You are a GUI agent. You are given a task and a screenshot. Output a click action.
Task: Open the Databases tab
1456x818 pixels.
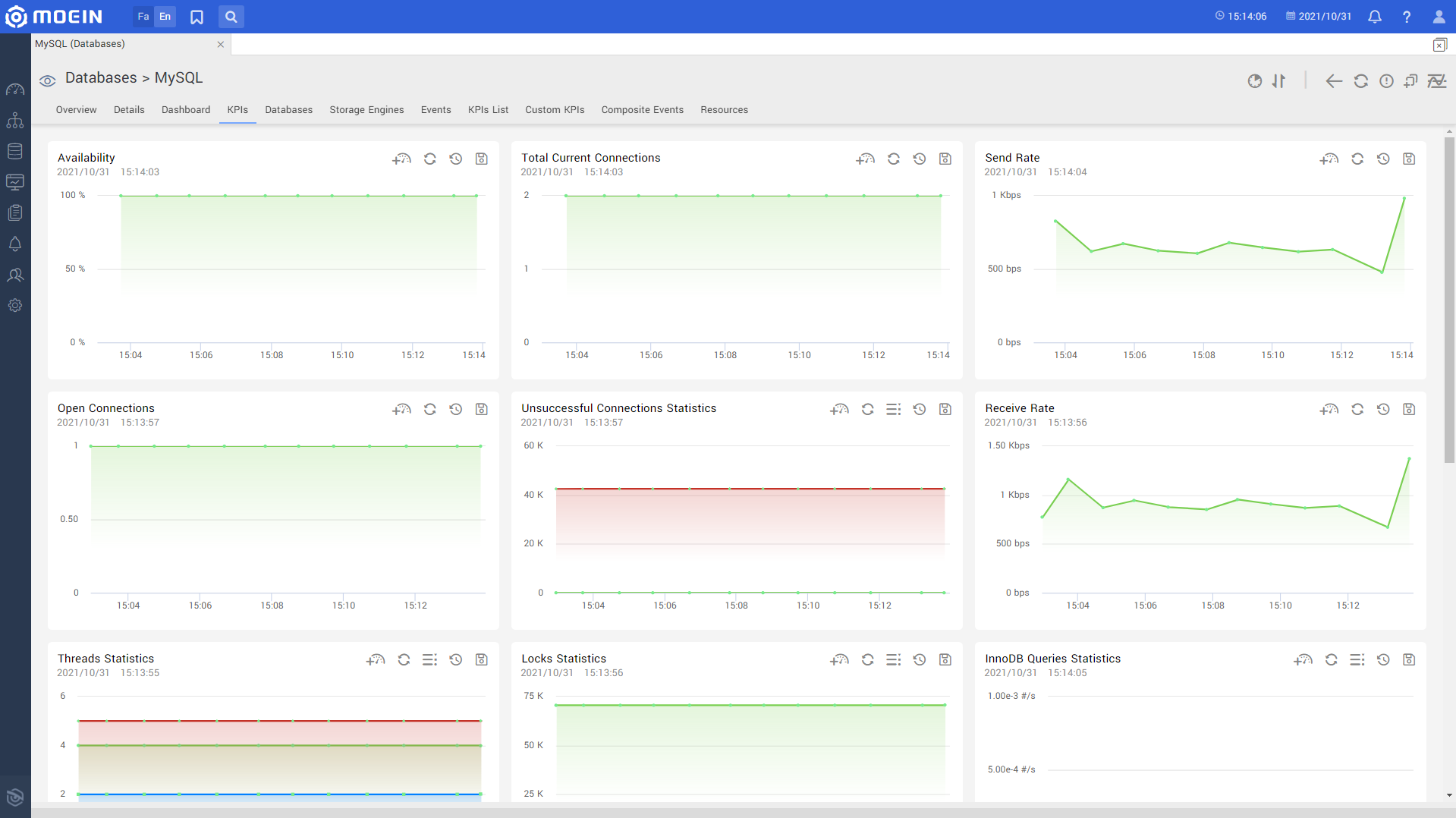288,110
